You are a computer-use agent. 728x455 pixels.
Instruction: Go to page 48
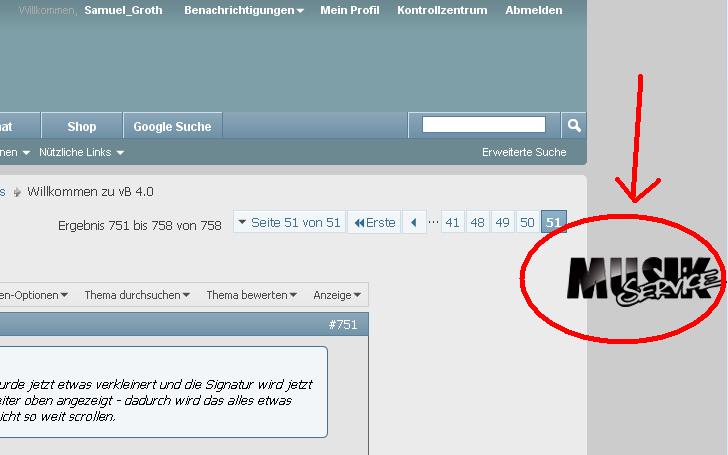click(x=477, y=223)
